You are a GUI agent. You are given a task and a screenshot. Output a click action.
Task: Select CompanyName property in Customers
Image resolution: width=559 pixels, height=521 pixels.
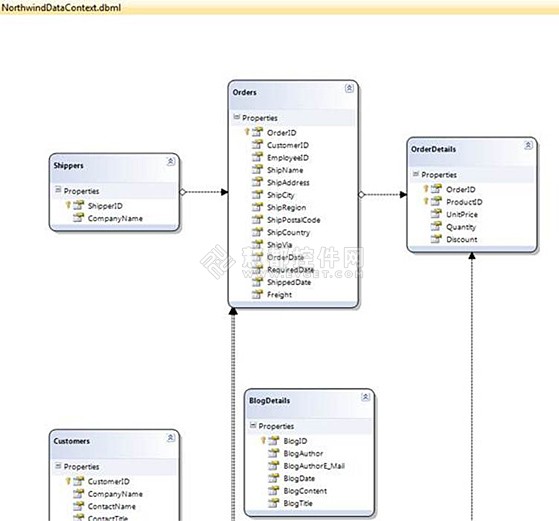pyautogui.click(x=115, y=494)
